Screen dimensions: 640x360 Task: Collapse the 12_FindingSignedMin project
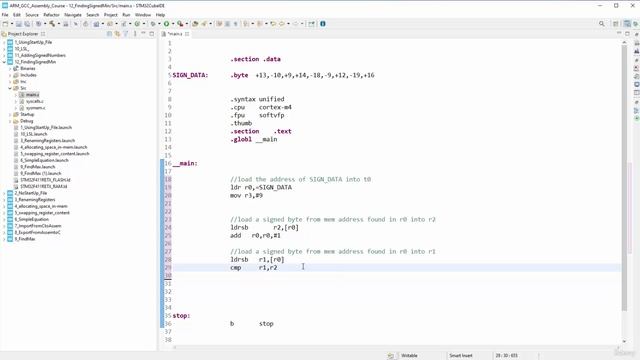(4, 62)
